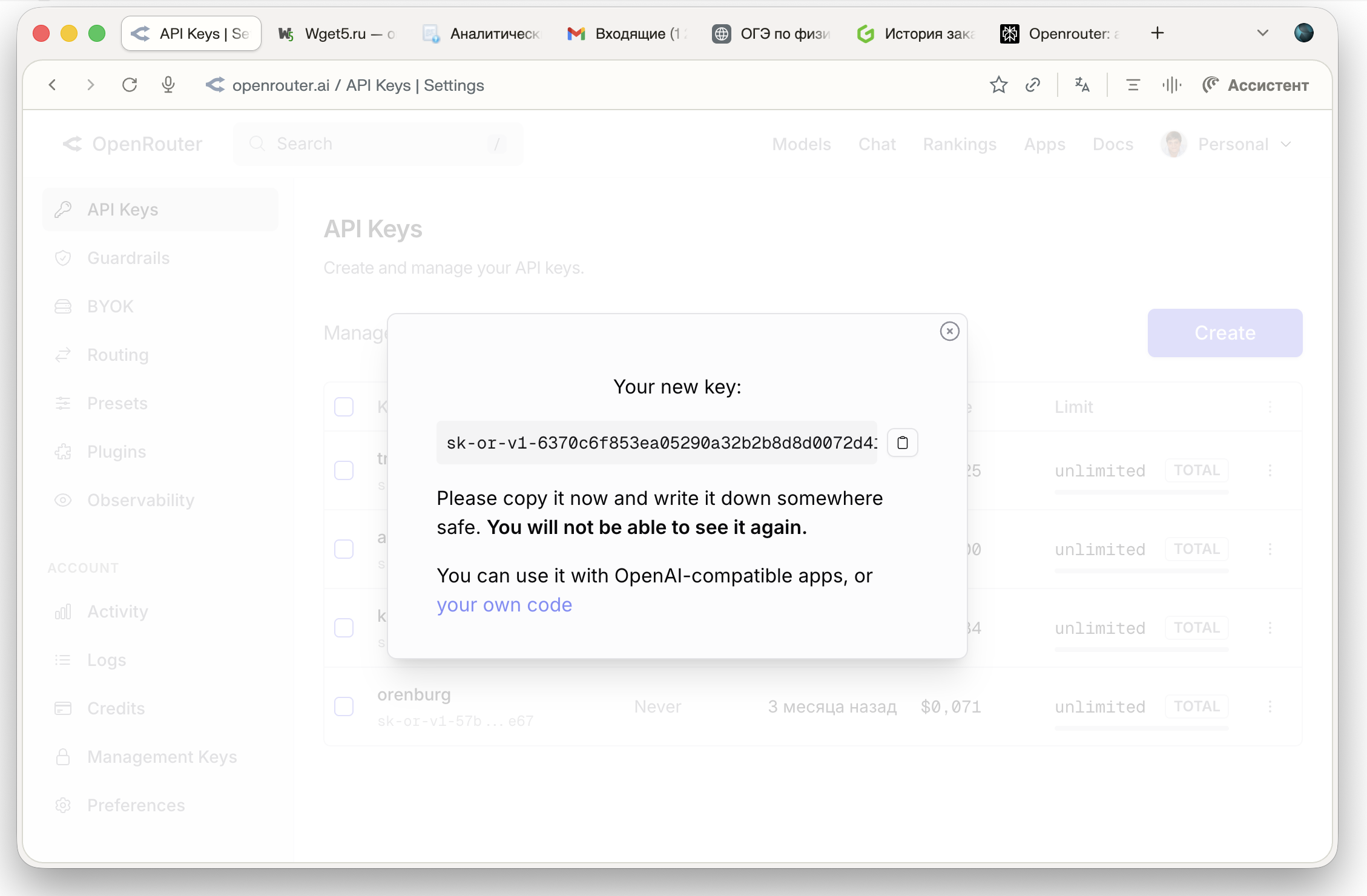Open the Apps page
This screenshot has width=1367, height=896.
1044,144
